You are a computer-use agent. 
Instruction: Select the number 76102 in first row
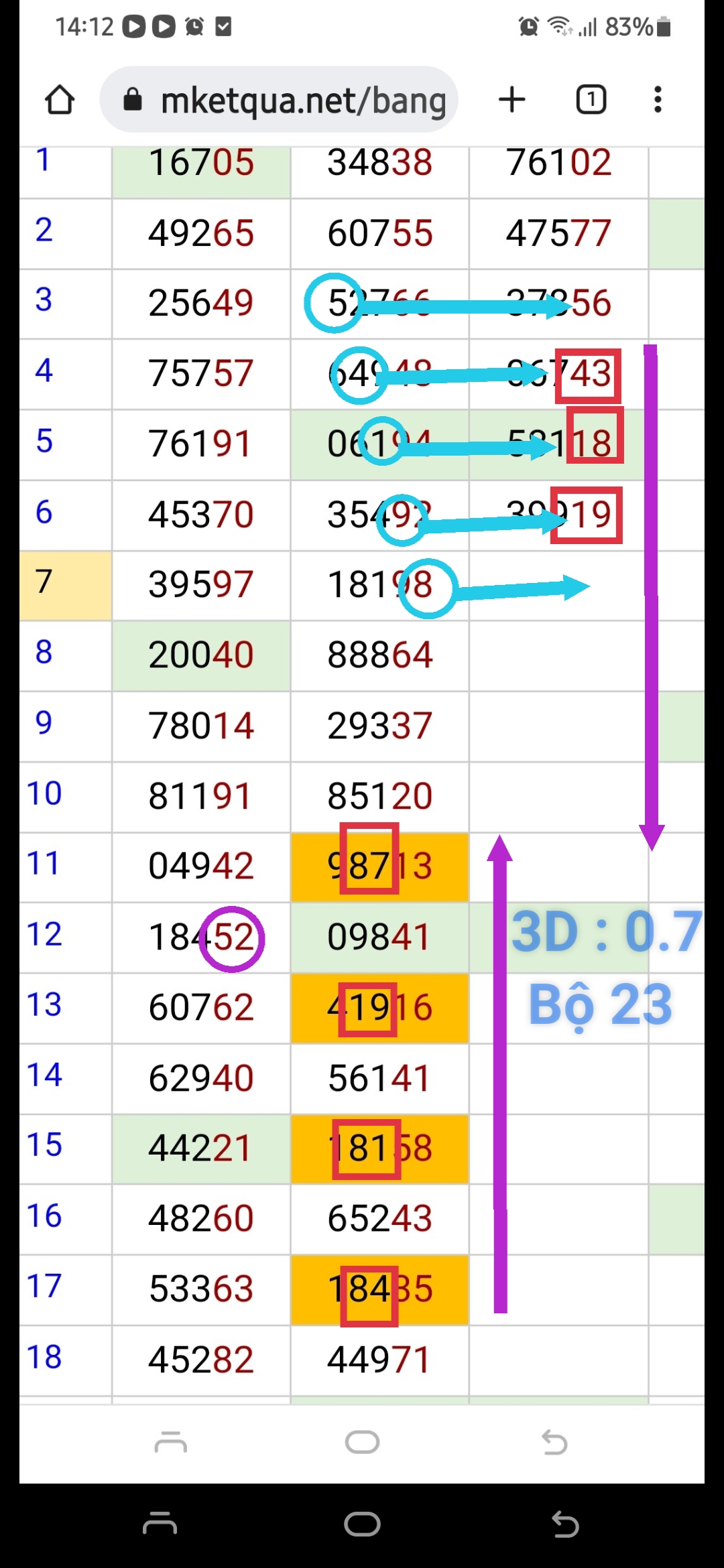(558, 163)
